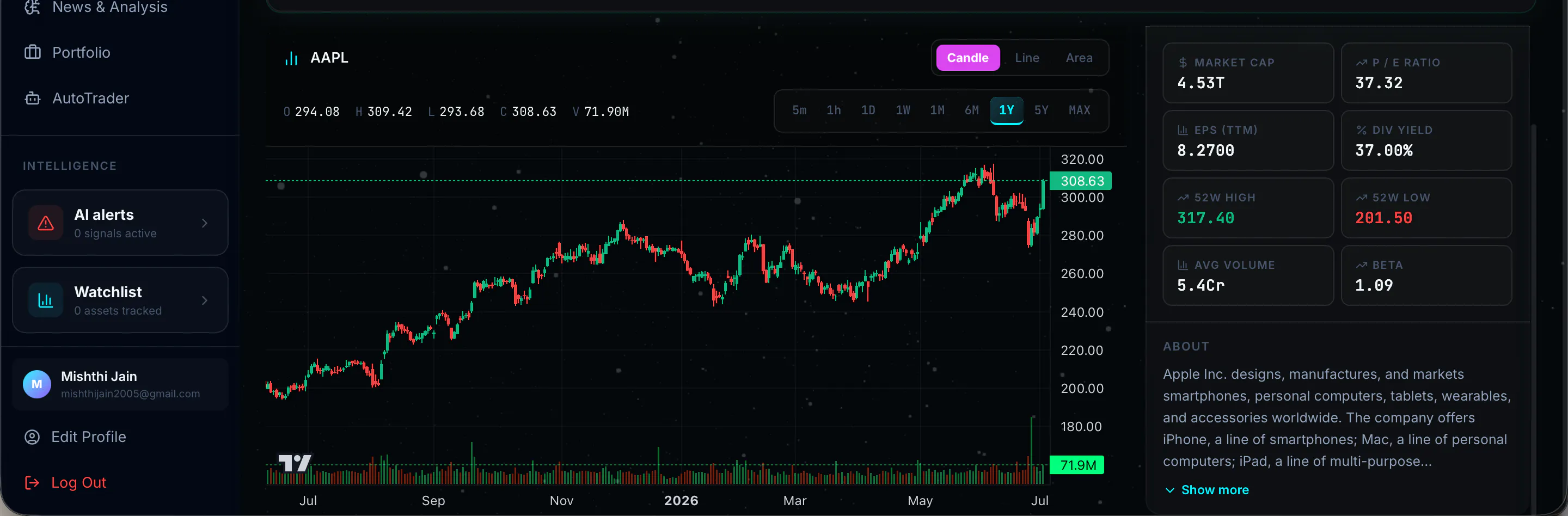
Task: Open the News & Analysis sidebar icon
Action: (x=32, y=7)
